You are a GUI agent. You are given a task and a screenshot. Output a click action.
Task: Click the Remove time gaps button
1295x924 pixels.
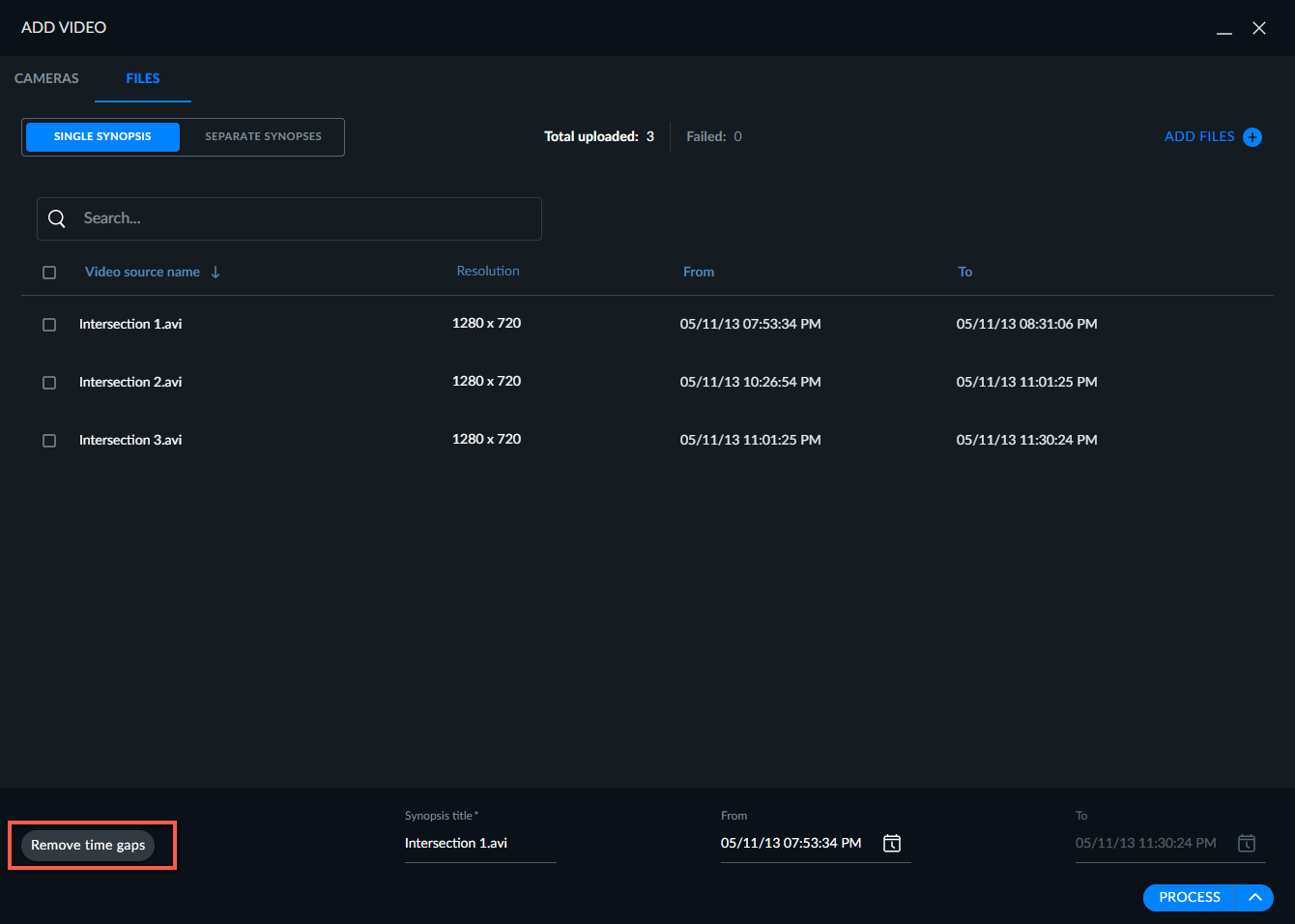pyautogui.click(x=88, y=846)
